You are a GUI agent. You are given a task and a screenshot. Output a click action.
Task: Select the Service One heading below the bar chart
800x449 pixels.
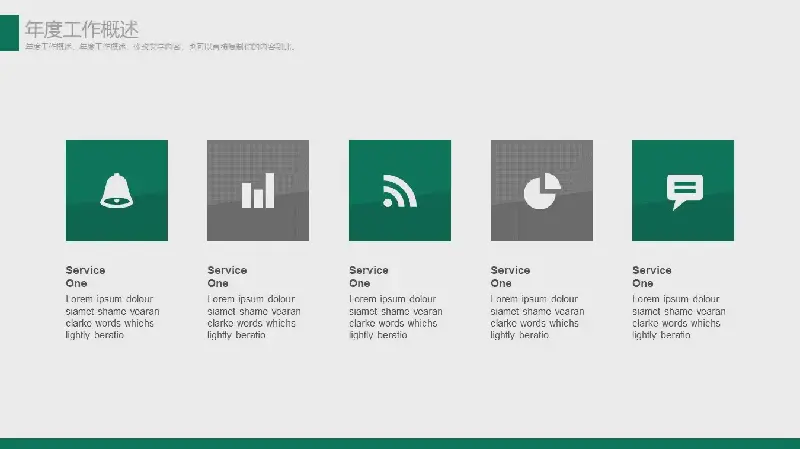point(227,277)
